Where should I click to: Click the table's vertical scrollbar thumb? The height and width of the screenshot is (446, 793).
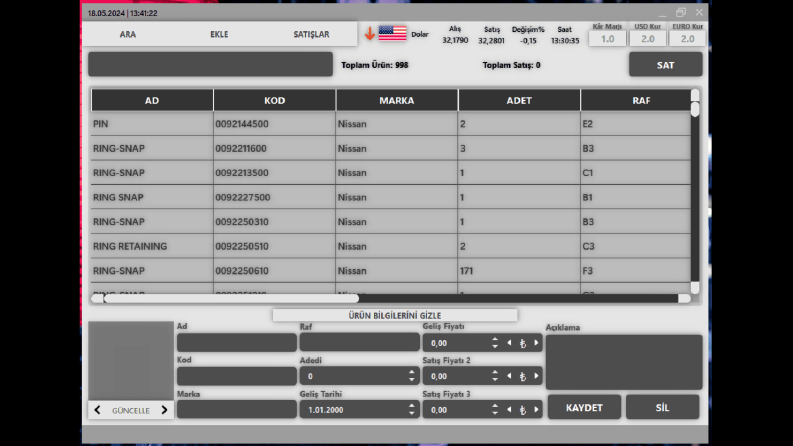point(695,109)
